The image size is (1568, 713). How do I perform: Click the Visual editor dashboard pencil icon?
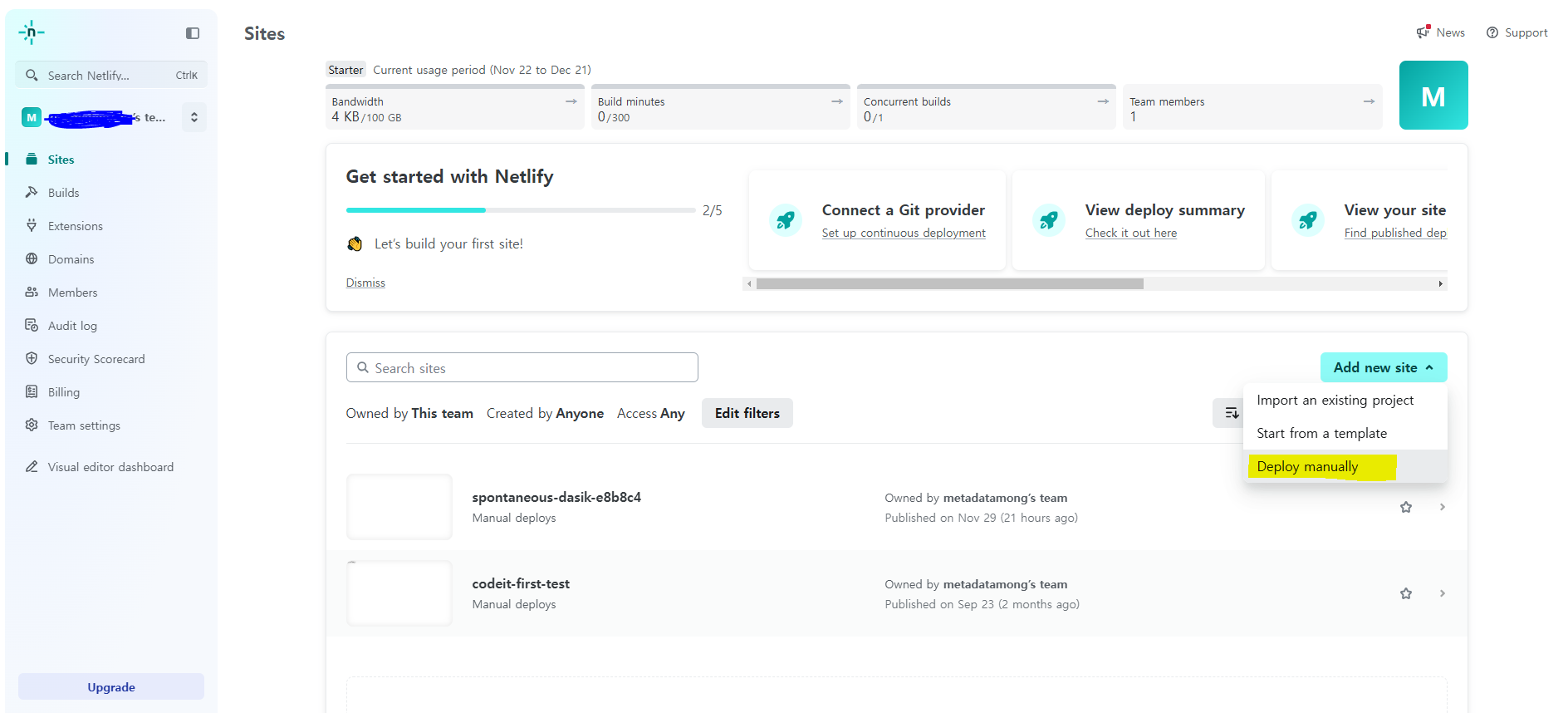pos(32,466)
